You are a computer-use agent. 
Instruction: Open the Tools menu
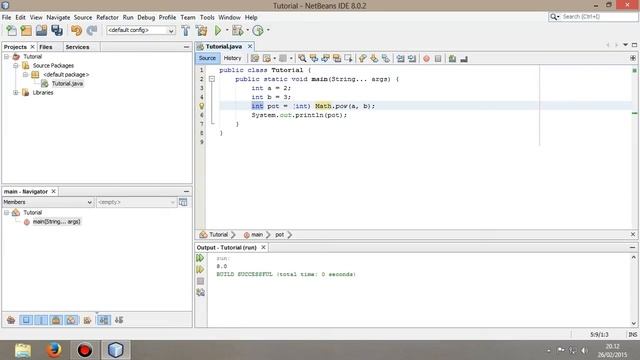coord(207,18)
